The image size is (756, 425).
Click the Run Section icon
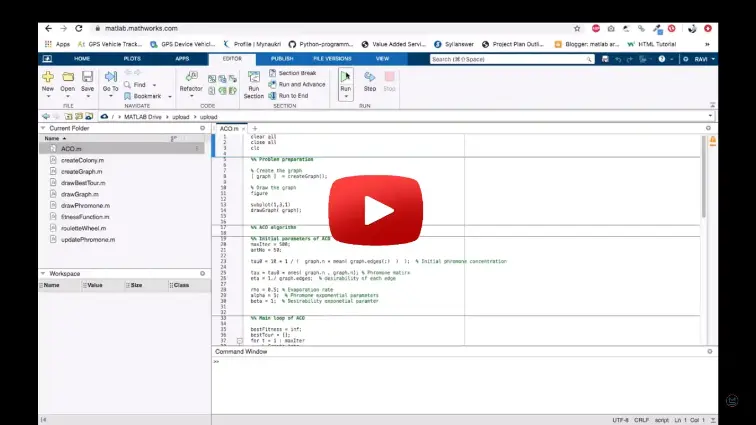[254, 82]
